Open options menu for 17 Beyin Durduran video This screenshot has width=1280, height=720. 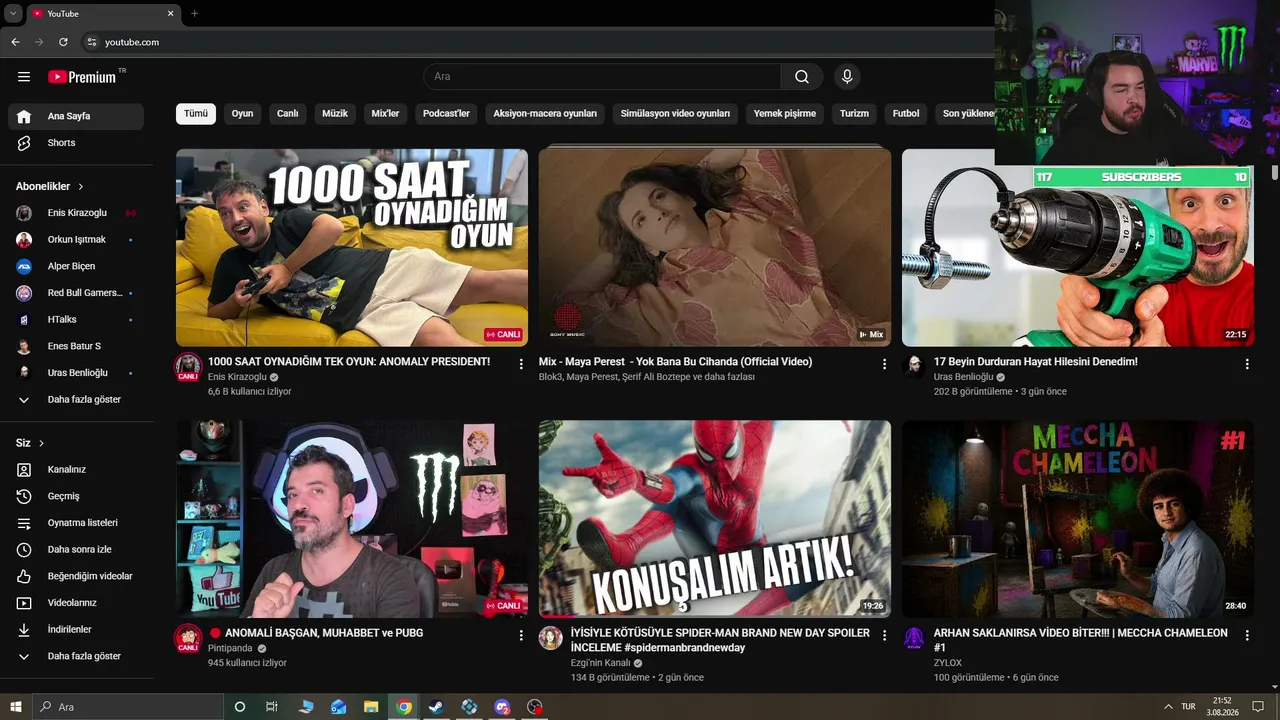[1247, 364]
